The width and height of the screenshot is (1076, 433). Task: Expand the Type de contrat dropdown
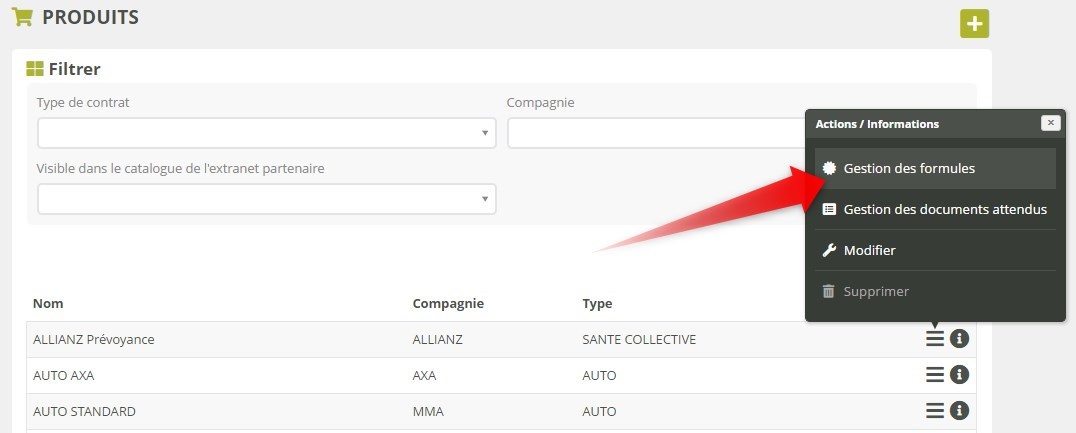coord(266,133)
